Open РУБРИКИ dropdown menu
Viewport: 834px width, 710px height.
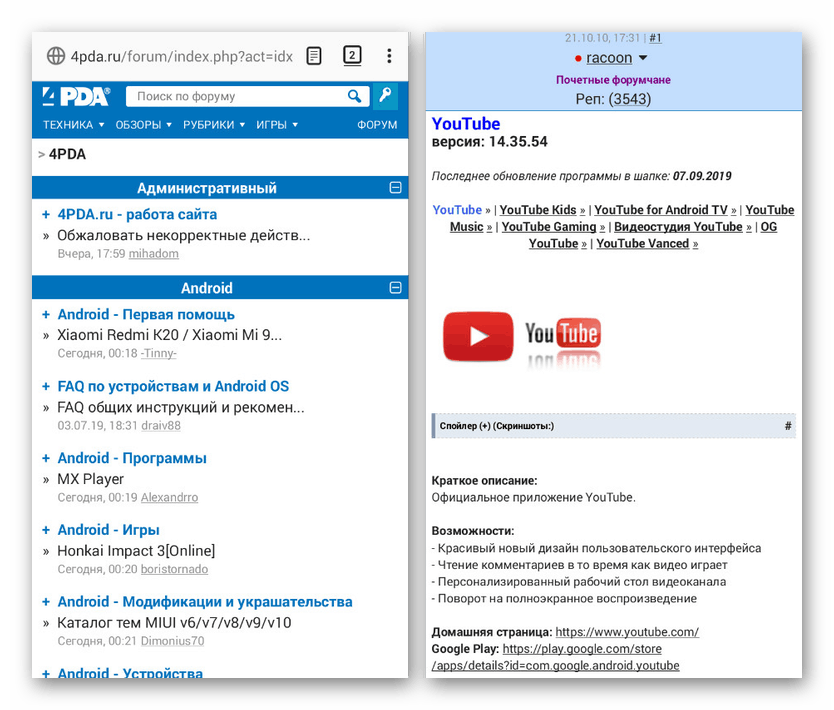point(214,125)
